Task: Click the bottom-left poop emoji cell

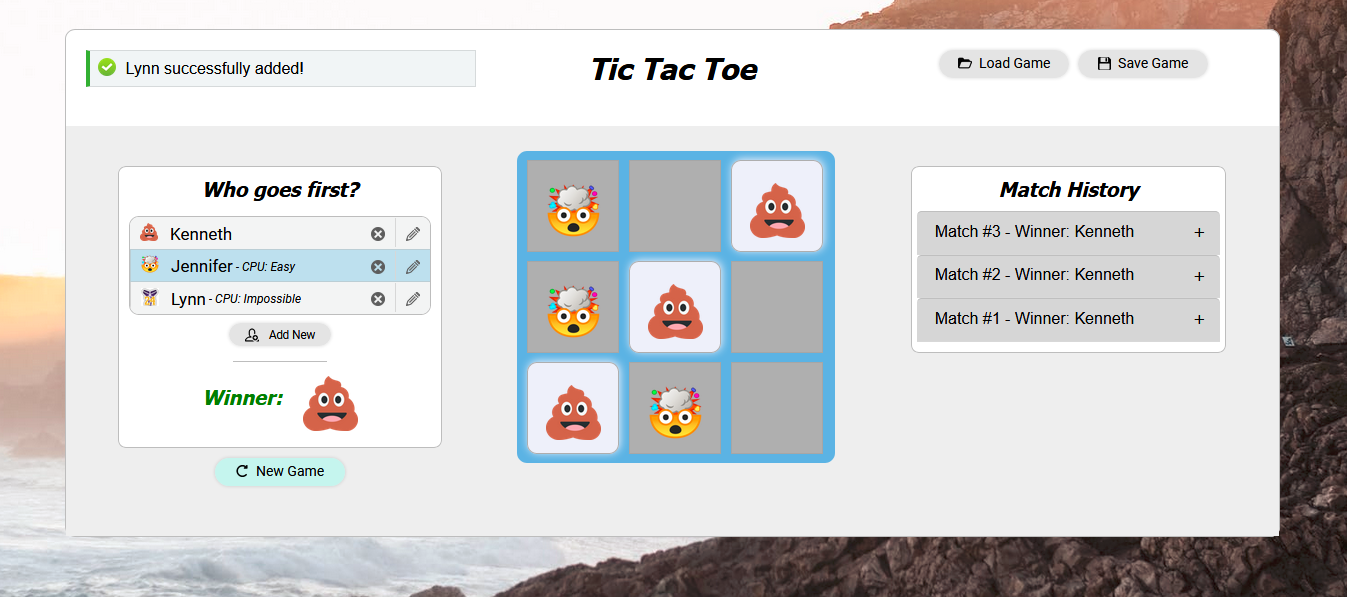Action: pos(573,408)
